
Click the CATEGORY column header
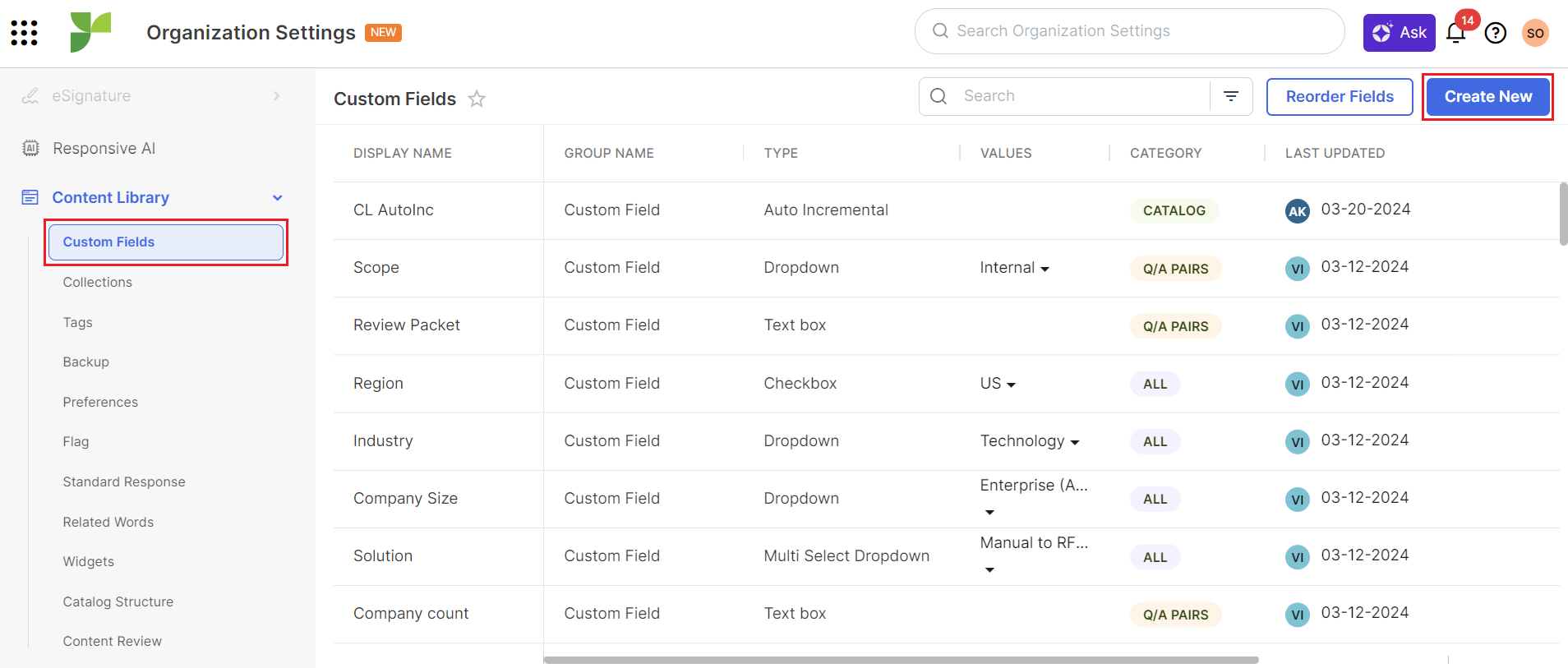click(x=1165, y=153)
